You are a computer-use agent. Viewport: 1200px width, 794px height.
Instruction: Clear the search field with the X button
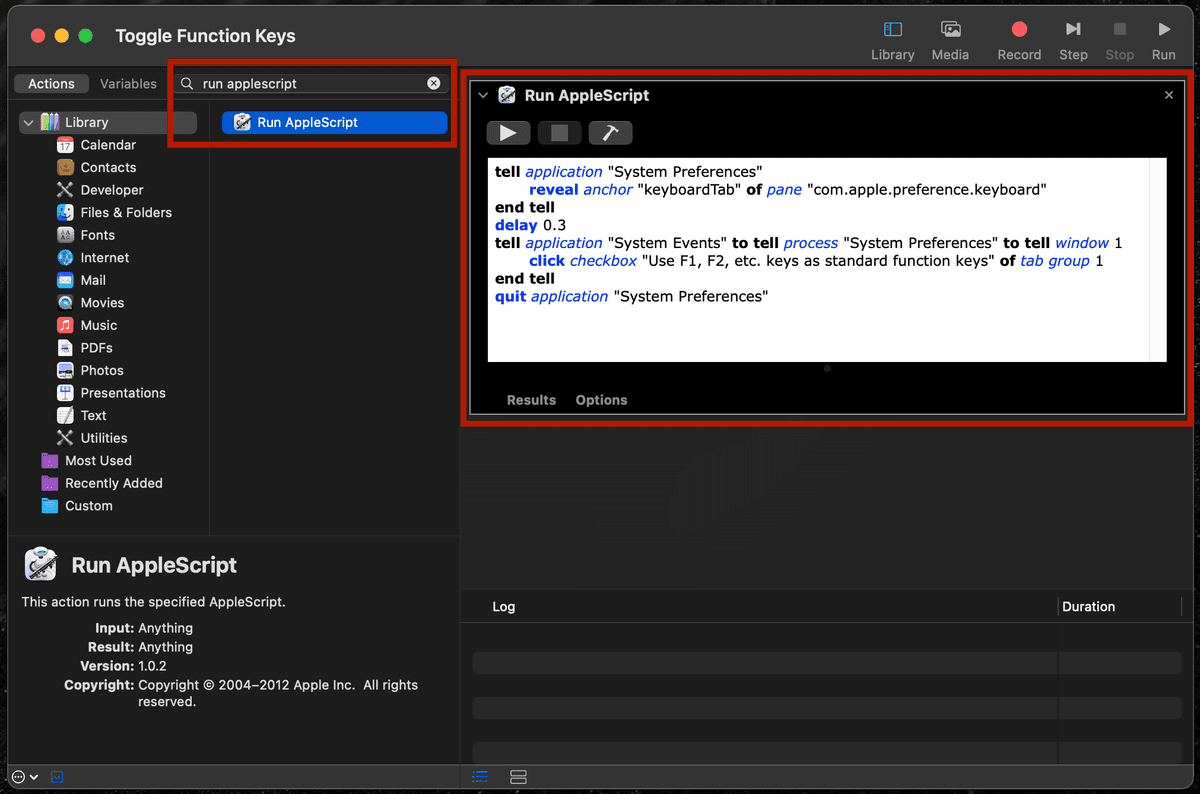tap(433, 83)
